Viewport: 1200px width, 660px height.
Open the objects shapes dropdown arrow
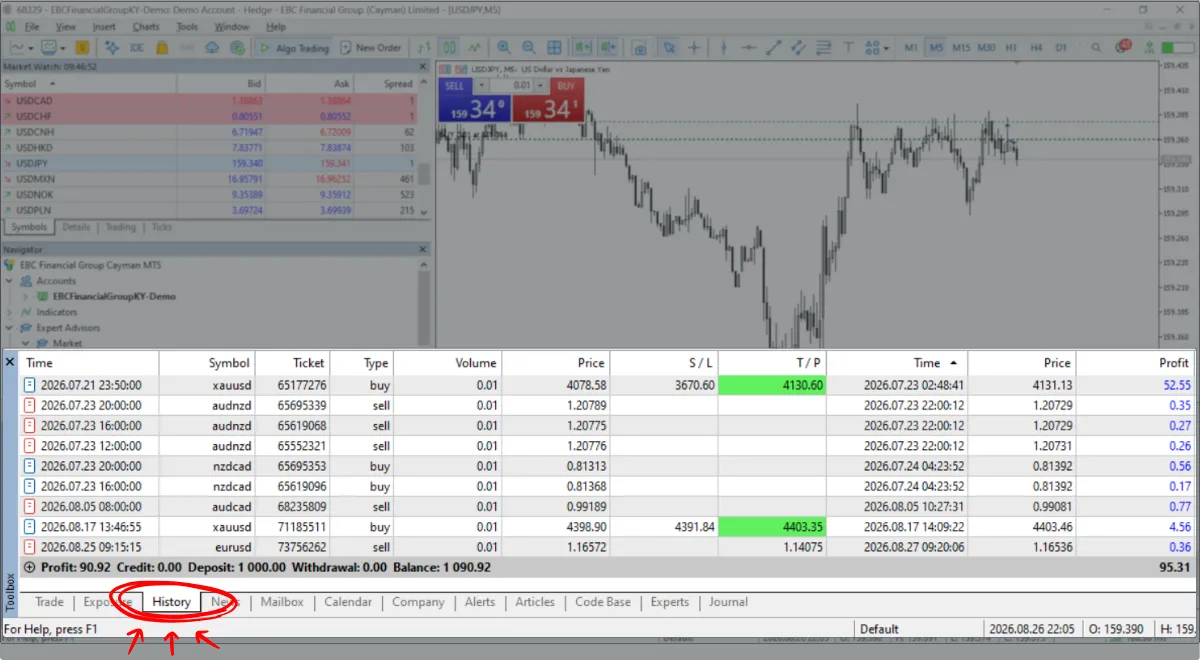(886, 47)
